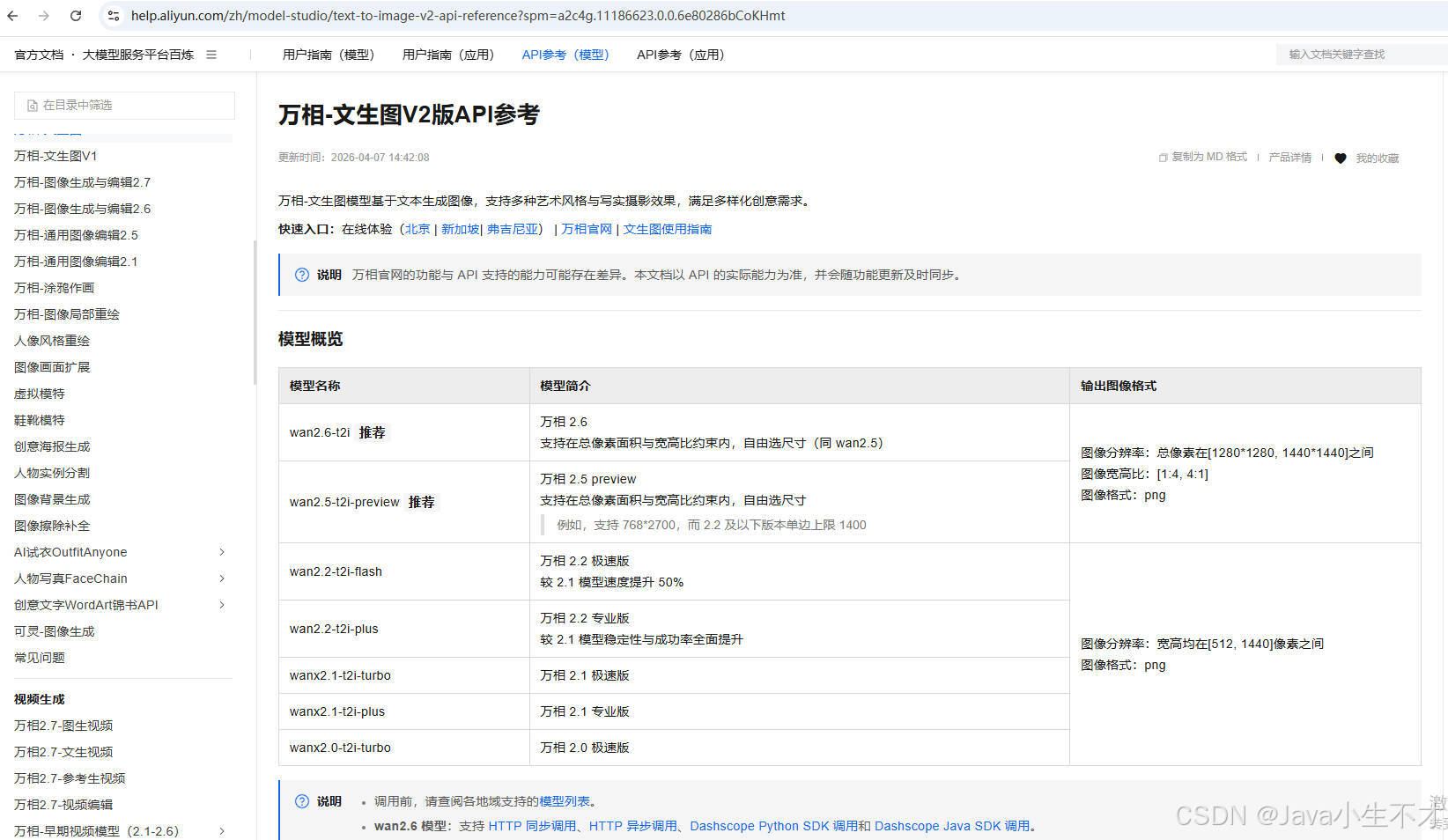Click wanx2.0-t2i-turbo model name cell
Image resolution: width=1448 pixels, height=840 pixels.
coord(404,748)
